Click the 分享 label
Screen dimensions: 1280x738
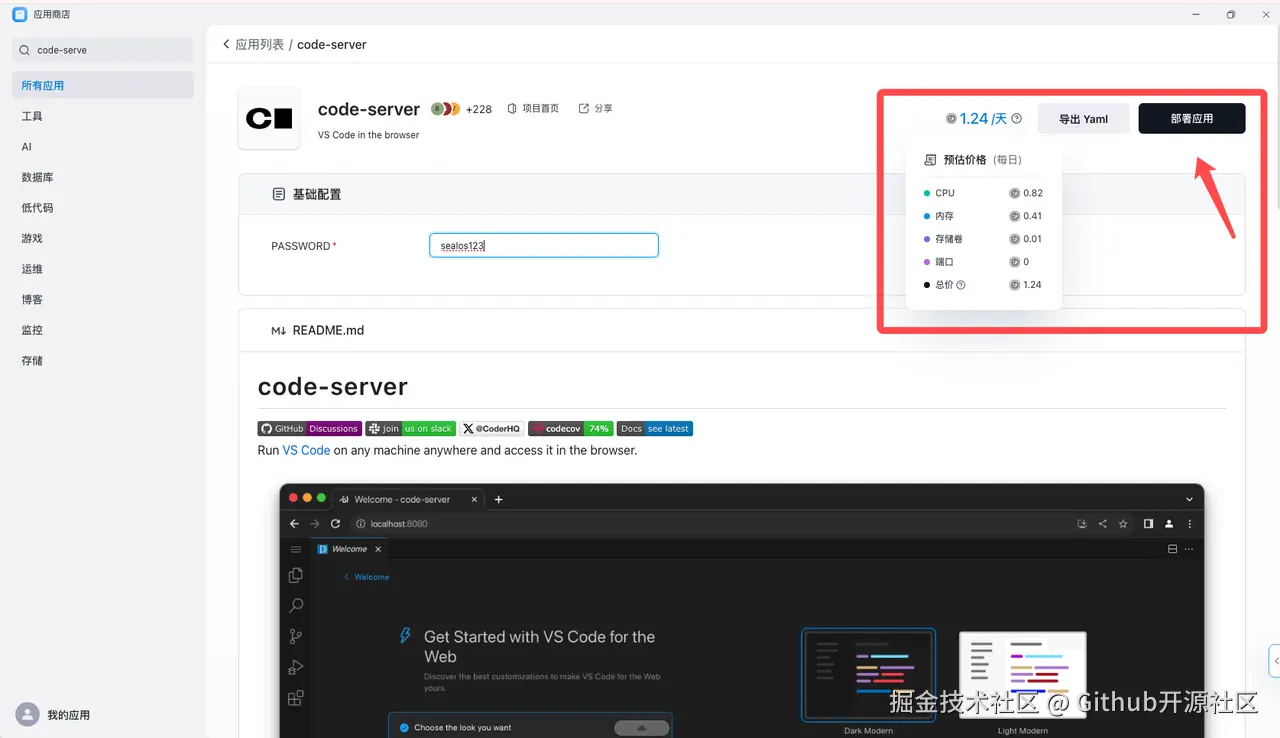(604, 108)
